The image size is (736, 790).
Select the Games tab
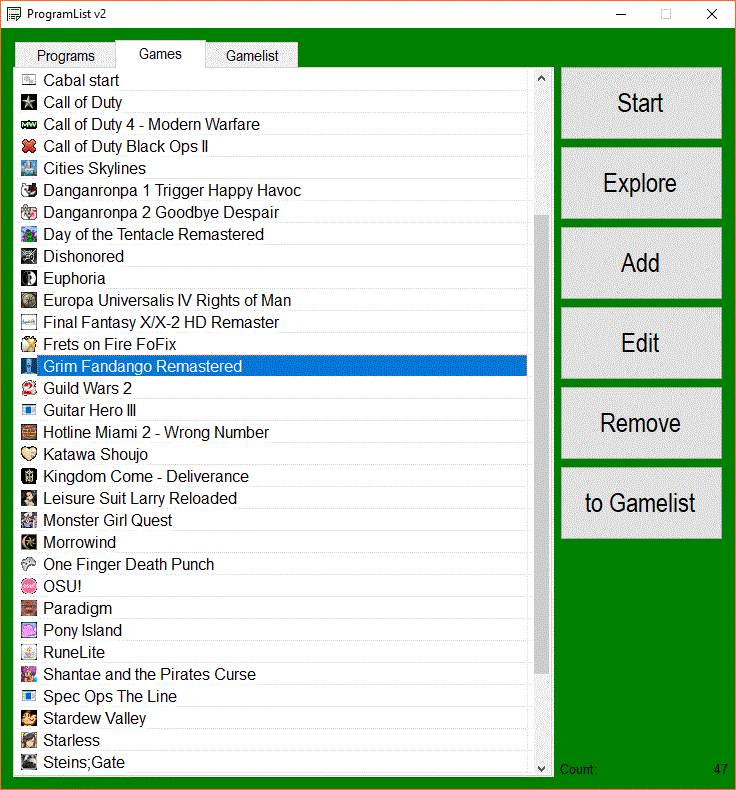pyautogui.click(x=160, y=54)
